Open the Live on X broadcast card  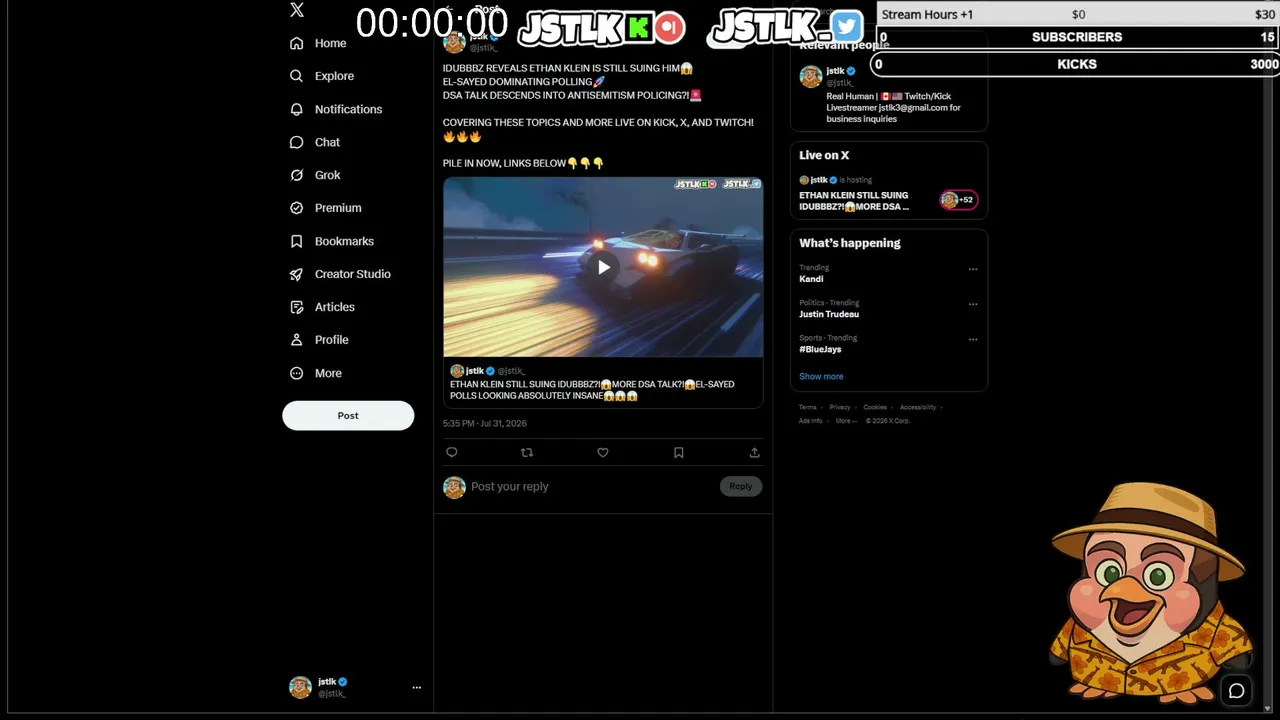tap(888, 195)
